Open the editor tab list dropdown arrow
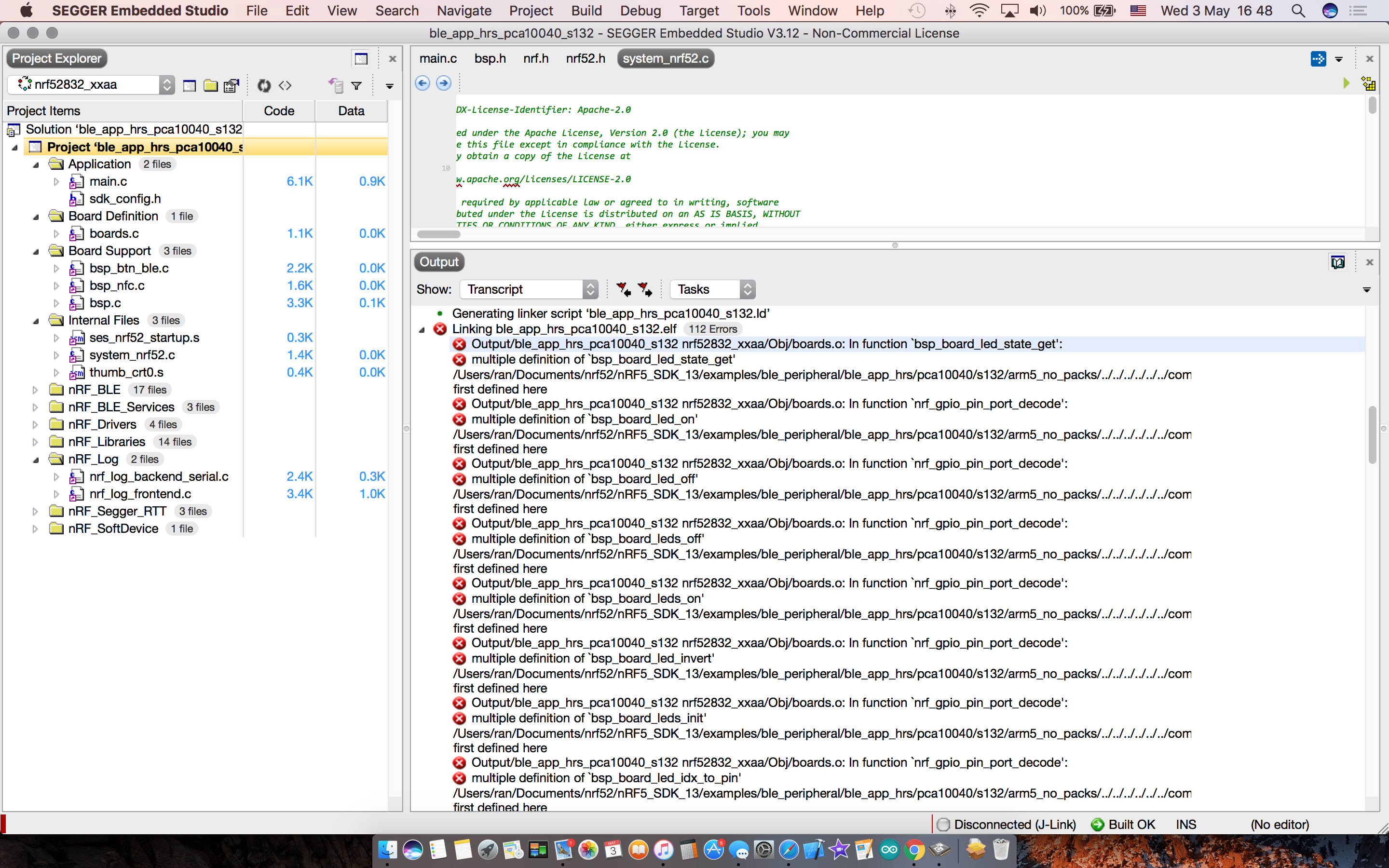The image size is (1389, 868). click(x=1339, y=59)
